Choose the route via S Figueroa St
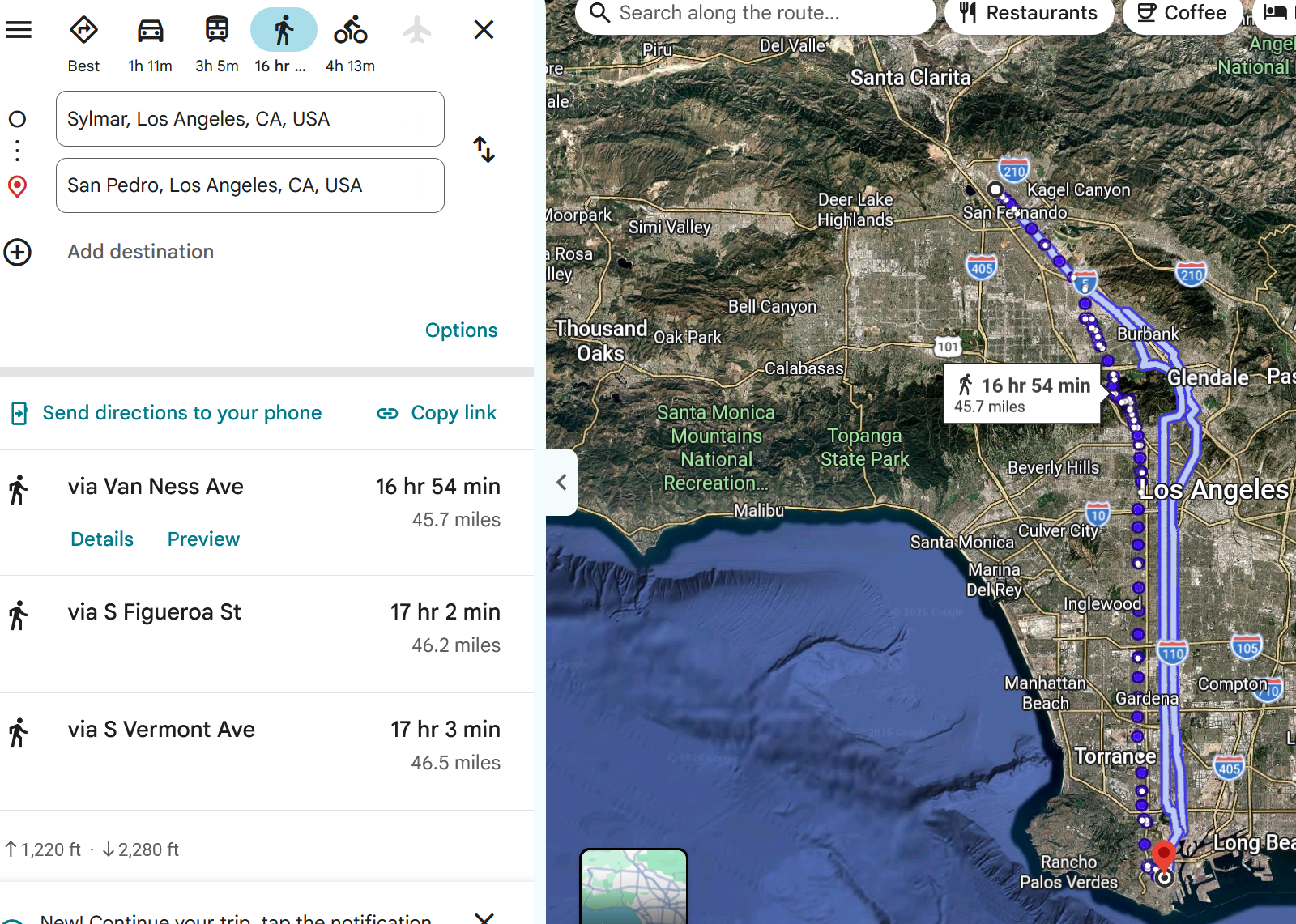This screenshot has height=924, width=1296. (266, 634)
